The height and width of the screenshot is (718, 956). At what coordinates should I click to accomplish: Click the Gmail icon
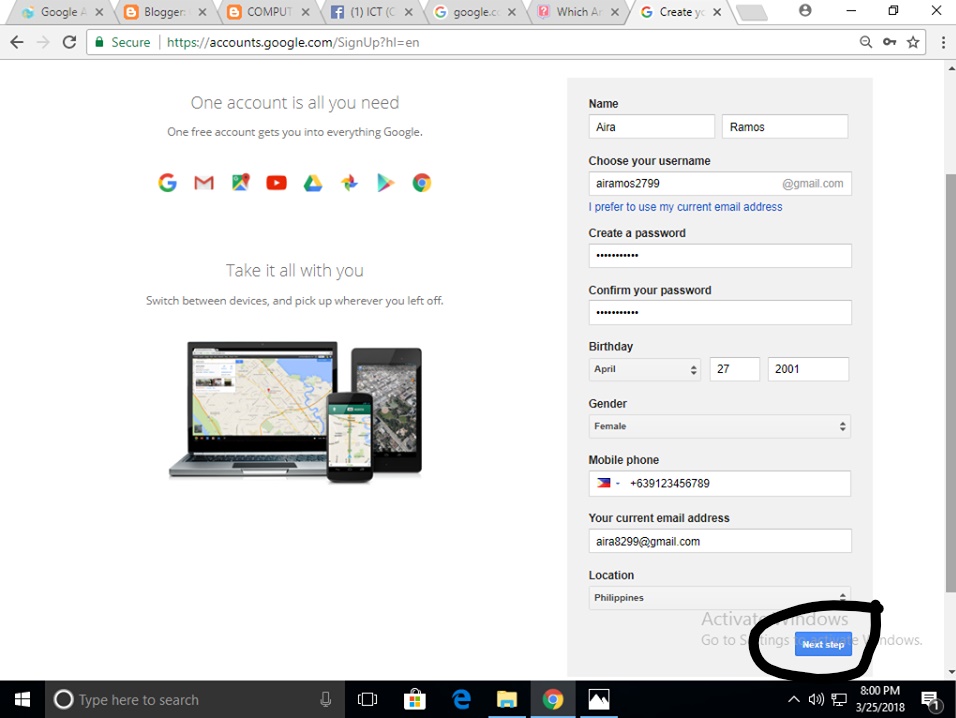[x=203, y=182]
